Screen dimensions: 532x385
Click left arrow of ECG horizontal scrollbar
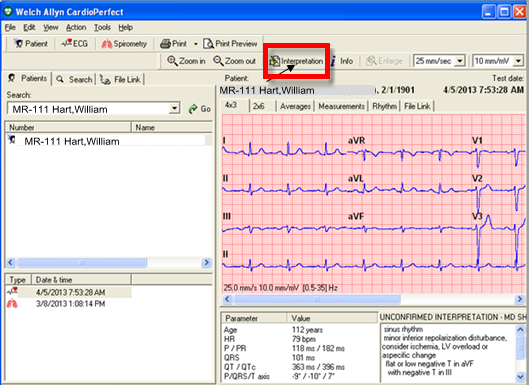coord(228,299)
